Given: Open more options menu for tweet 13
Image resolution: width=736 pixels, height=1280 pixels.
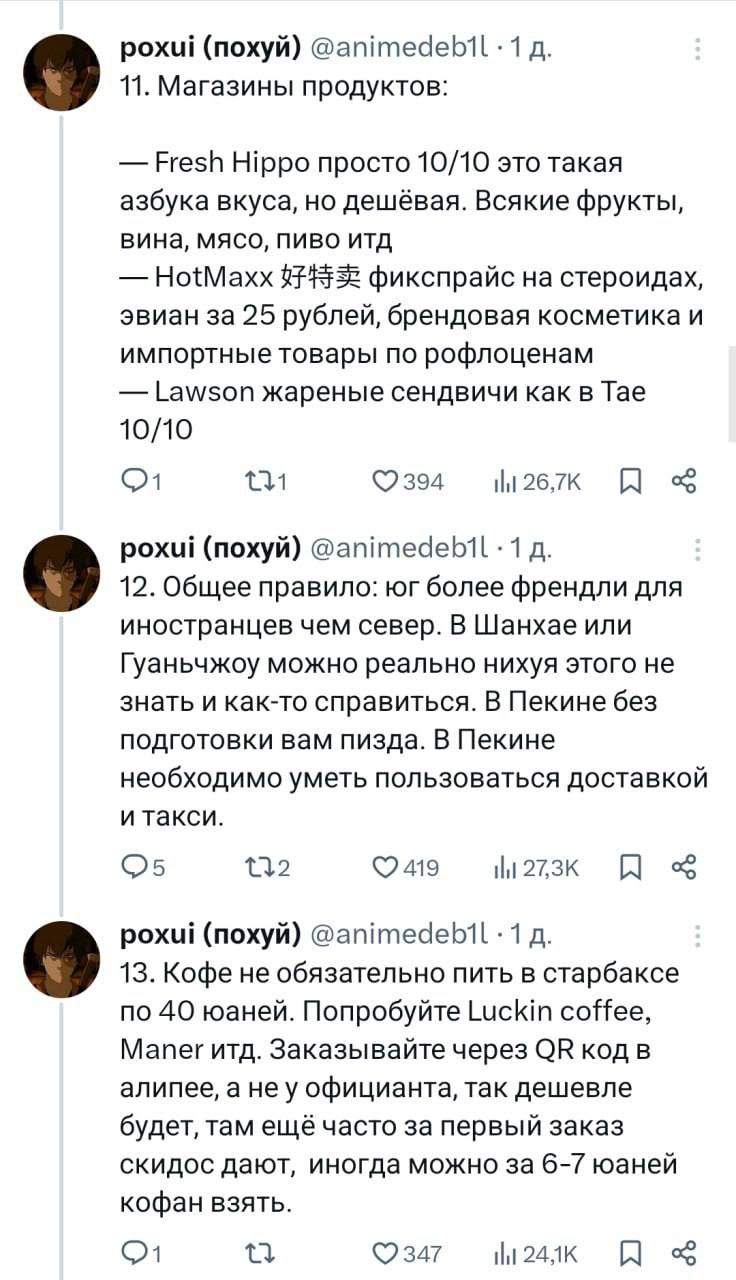Looking at the screenshot, I should [x=697, y=935].
